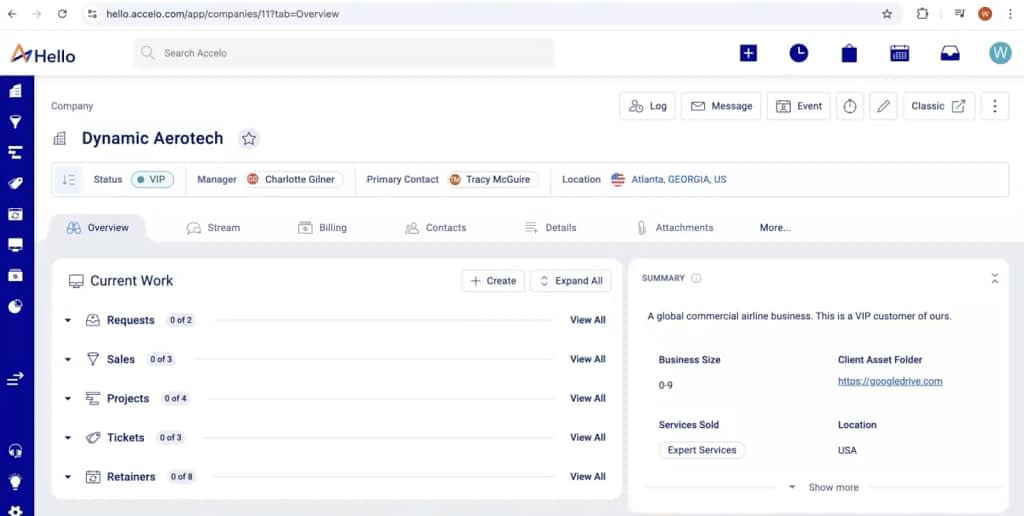Open the pie chart reports icon in sidebar
The width and height of the screenshot is (1024, 516).
coord(15,306)
